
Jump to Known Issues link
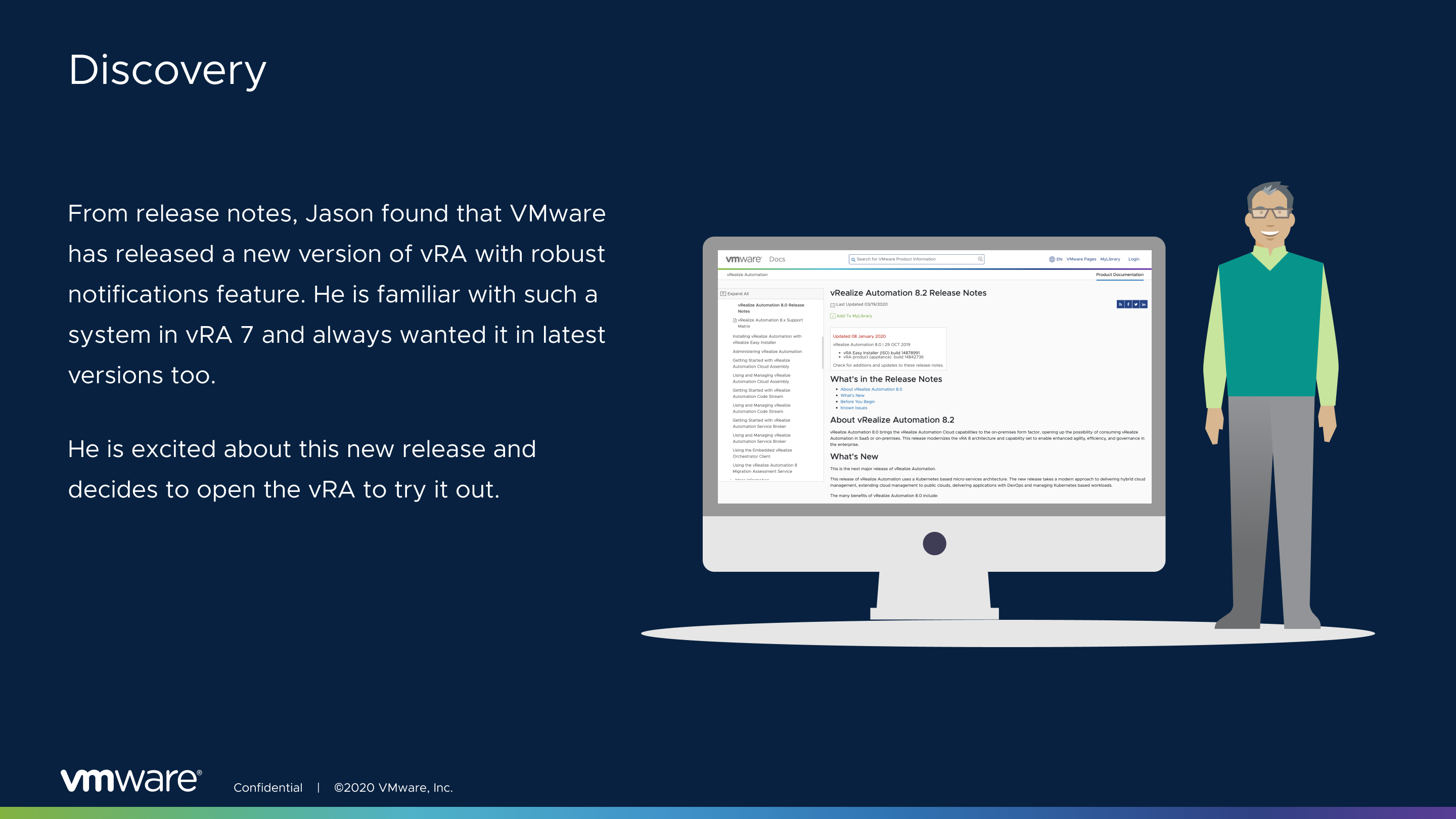853,407
